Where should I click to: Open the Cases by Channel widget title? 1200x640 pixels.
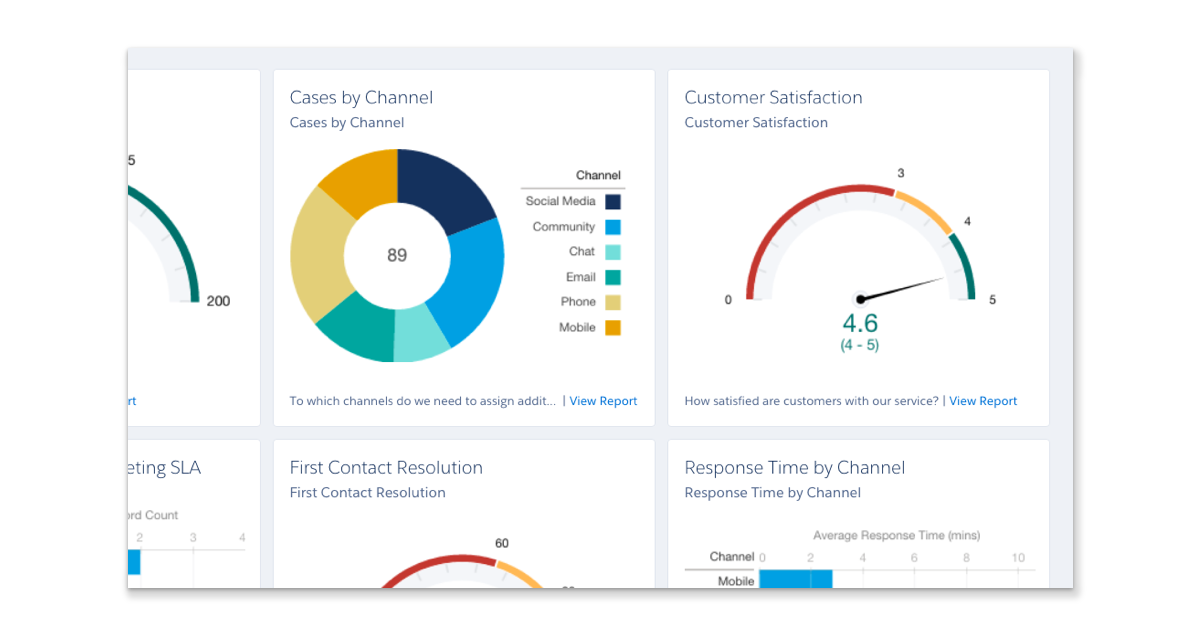click(x=361, y=98)
